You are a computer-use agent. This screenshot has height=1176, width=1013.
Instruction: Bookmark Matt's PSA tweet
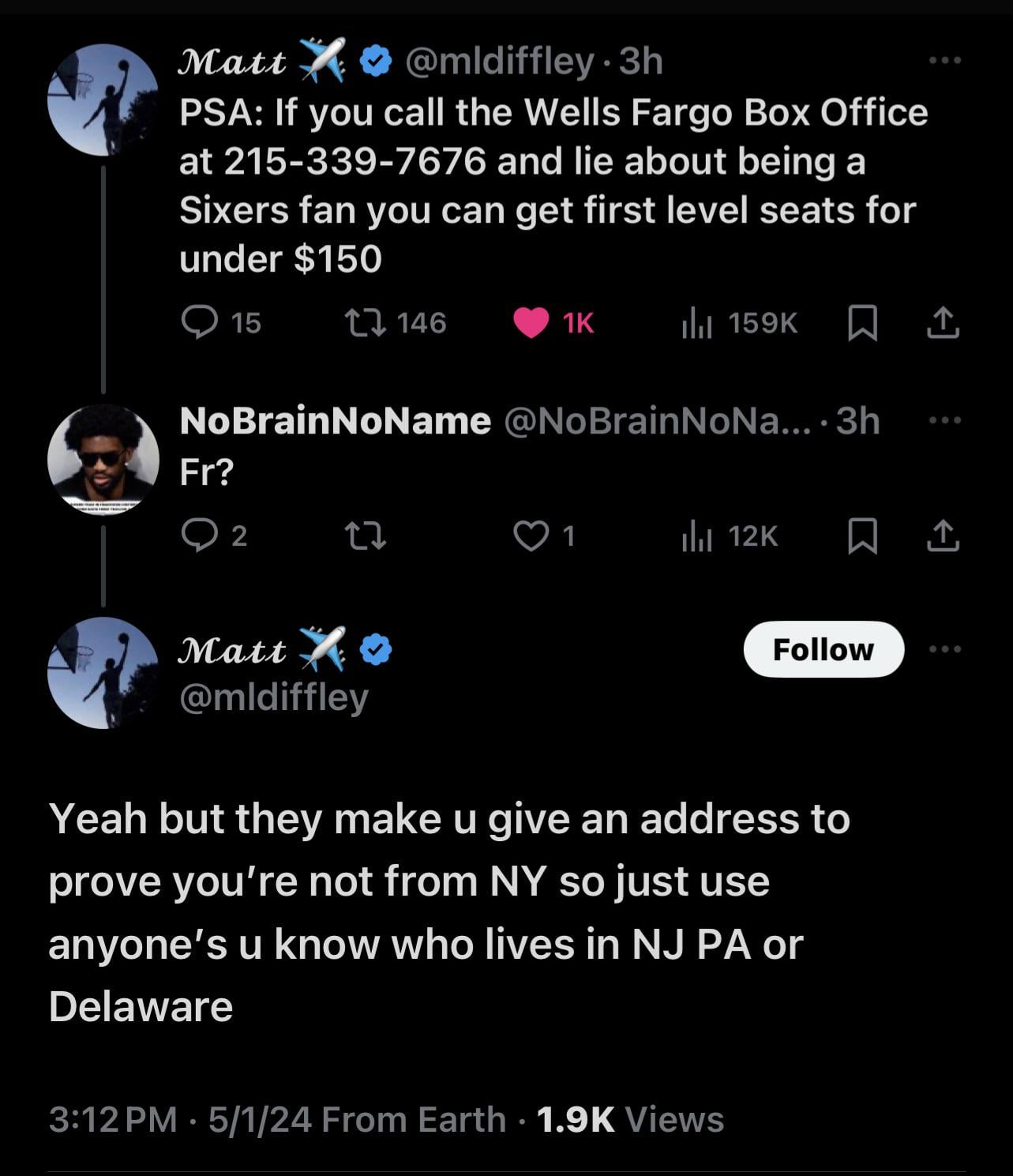[x=862, y=323]
